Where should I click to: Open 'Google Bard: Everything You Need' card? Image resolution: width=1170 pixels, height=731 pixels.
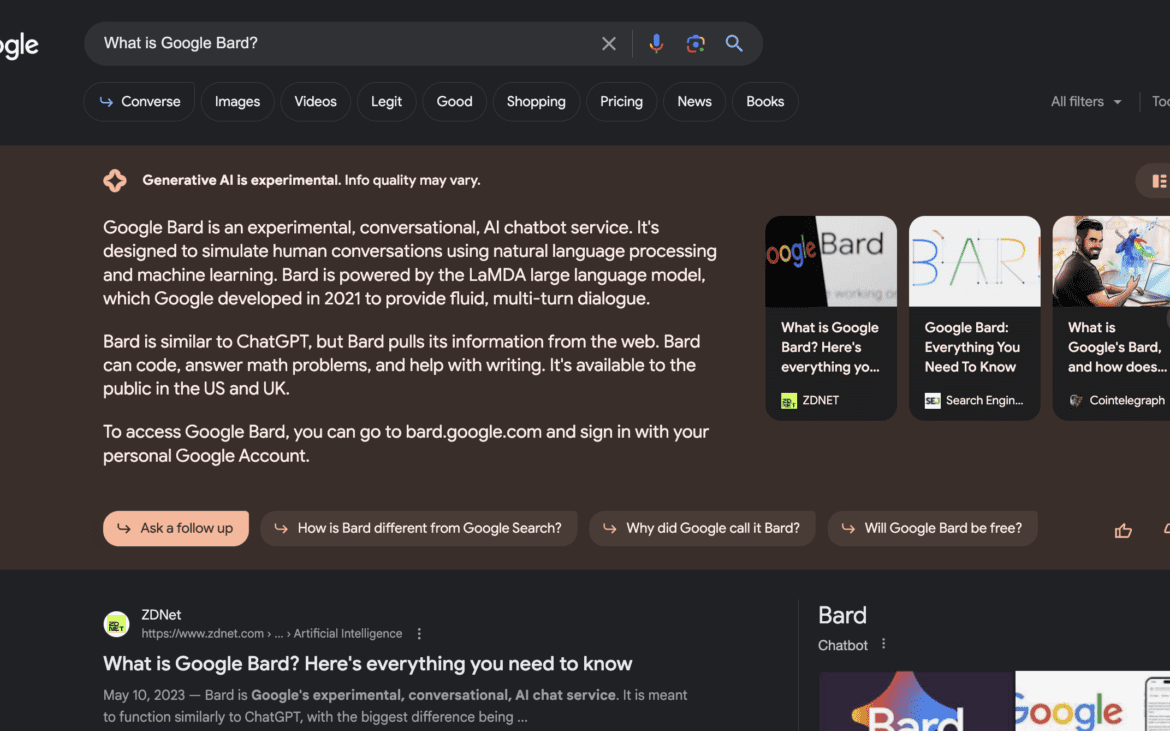(975, 318)
